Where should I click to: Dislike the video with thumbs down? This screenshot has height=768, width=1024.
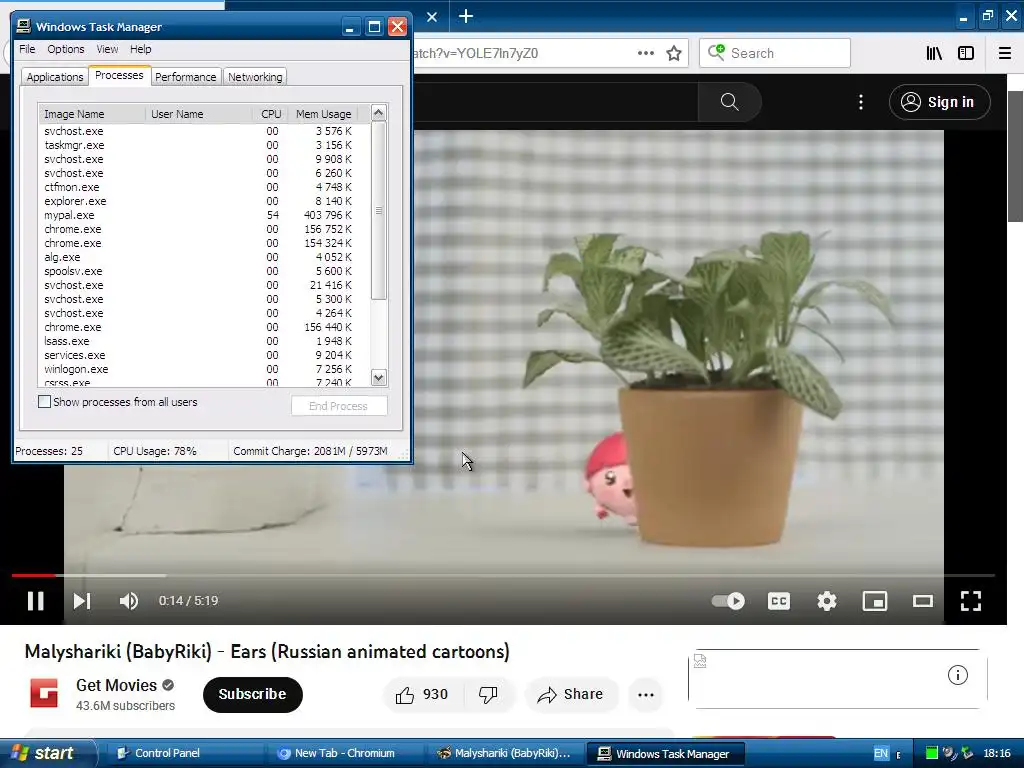[488, 695]
